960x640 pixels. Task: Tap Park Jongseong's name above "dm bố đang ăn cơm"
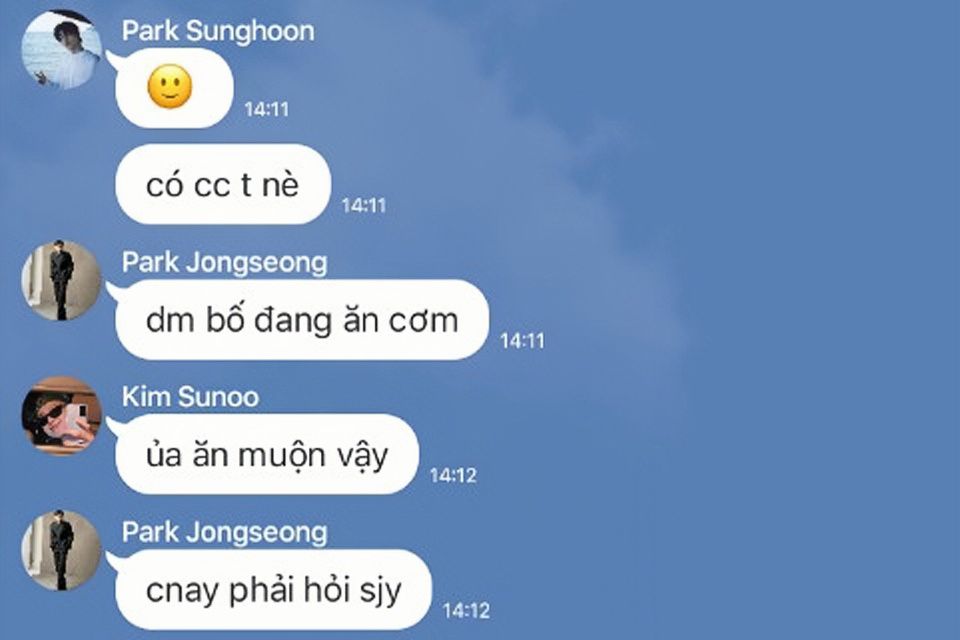click(225, 263)
